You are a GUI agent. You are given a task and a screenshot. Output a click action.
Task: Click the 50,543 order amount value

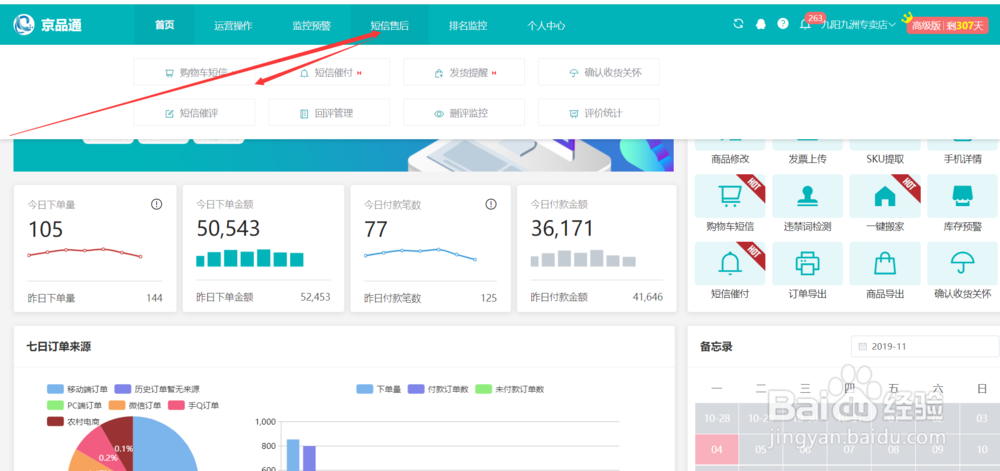228,228
